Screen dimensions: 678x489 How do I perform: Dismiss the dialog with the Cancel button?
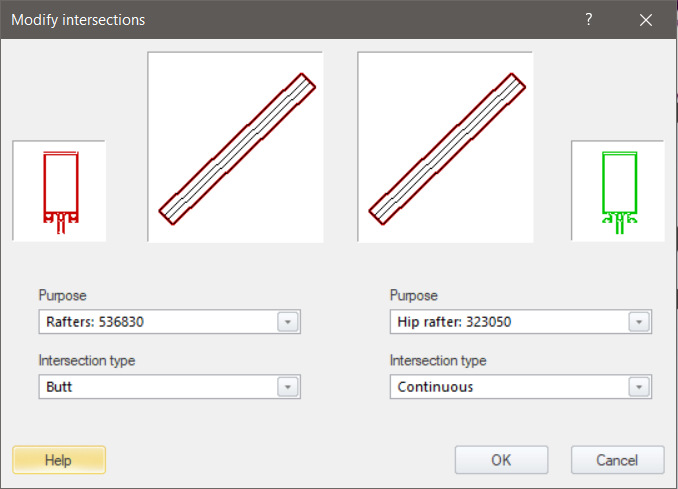coord(618,460)
